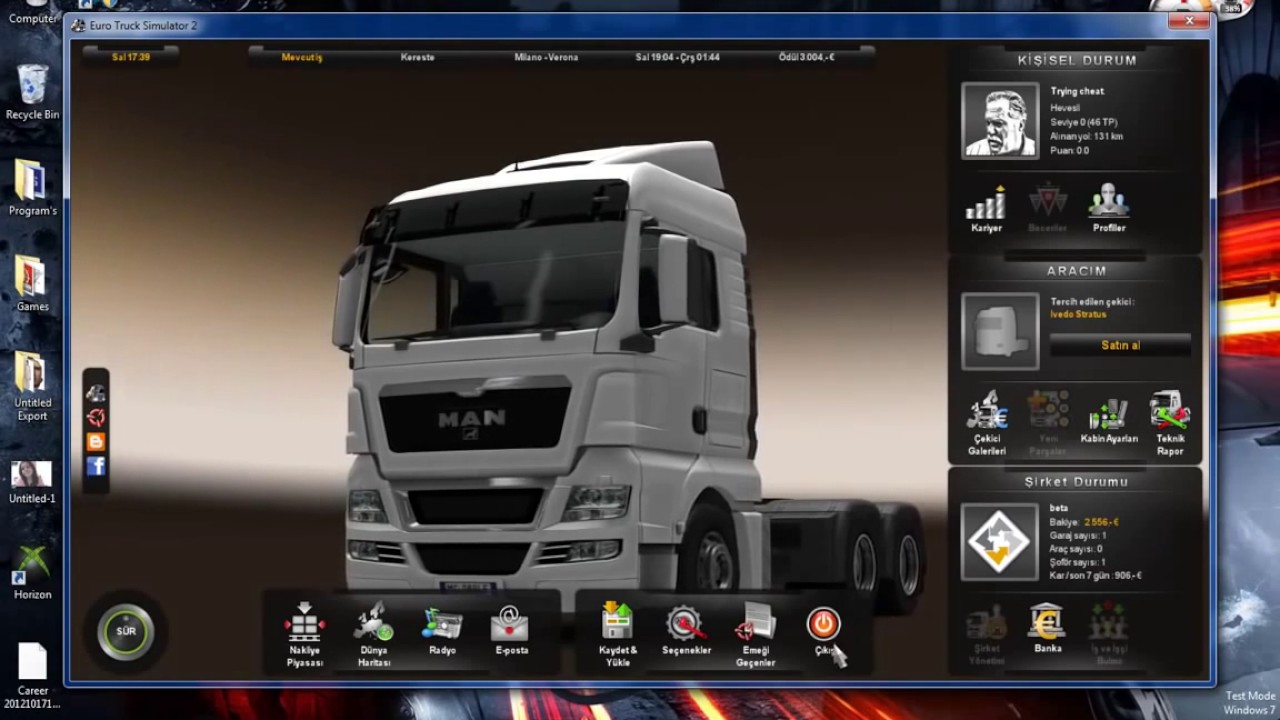Viewport: 1280px width, 720px height.
Task: Close the Euro Truck Simulator 2 window
Action: click(x=1189, y=19)
